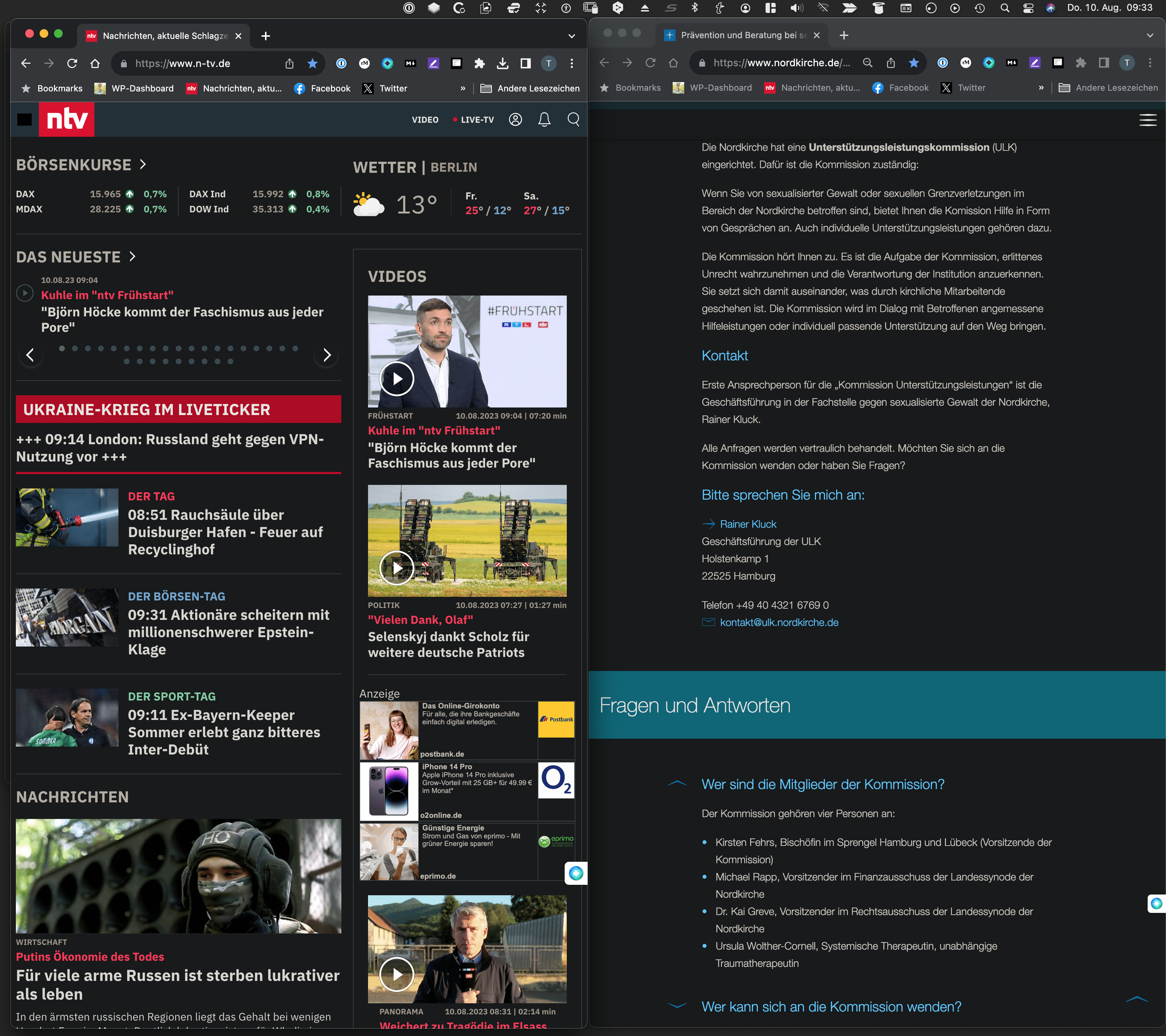Click floating teal extension badge on ntv page
Image resolution: width=1166 pixels, height=1036 pixels.
[x=576, y=873]
